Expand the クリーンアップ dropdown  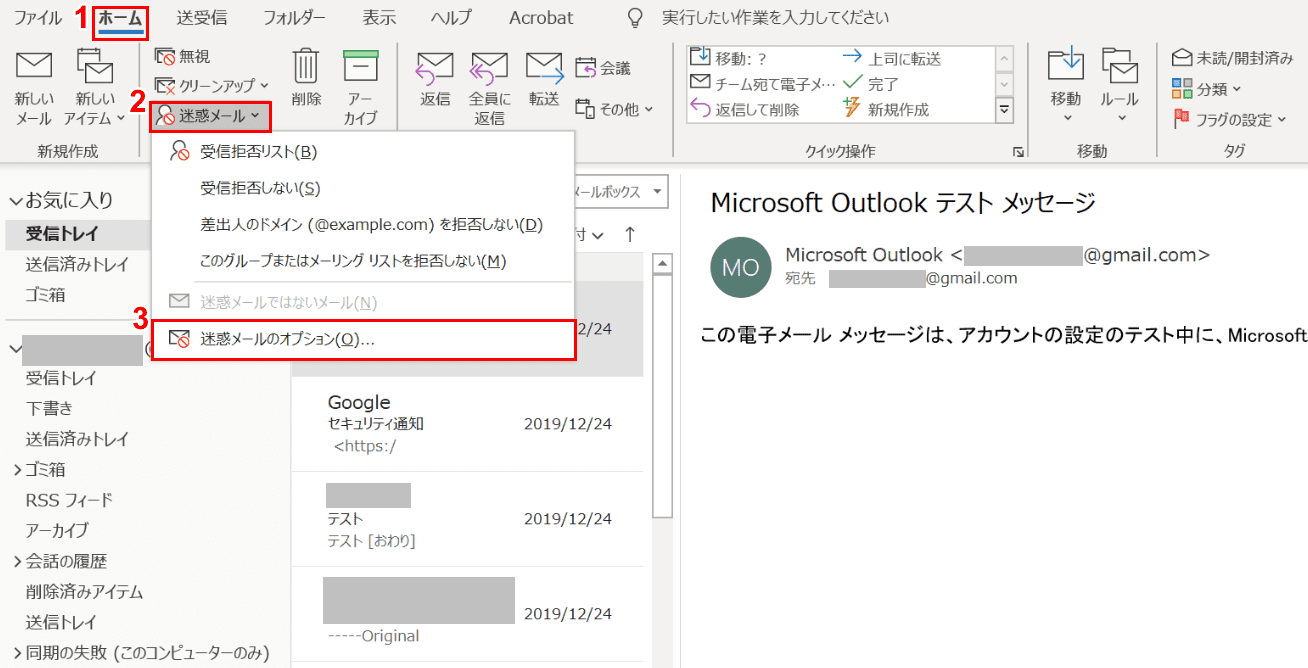[x=208, y=86]
